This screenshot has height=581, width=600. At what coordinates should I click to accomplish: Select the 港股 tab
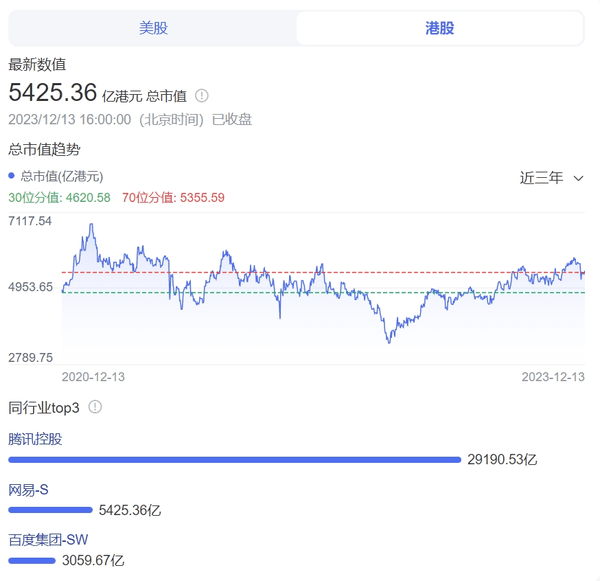tap(440, 28)
